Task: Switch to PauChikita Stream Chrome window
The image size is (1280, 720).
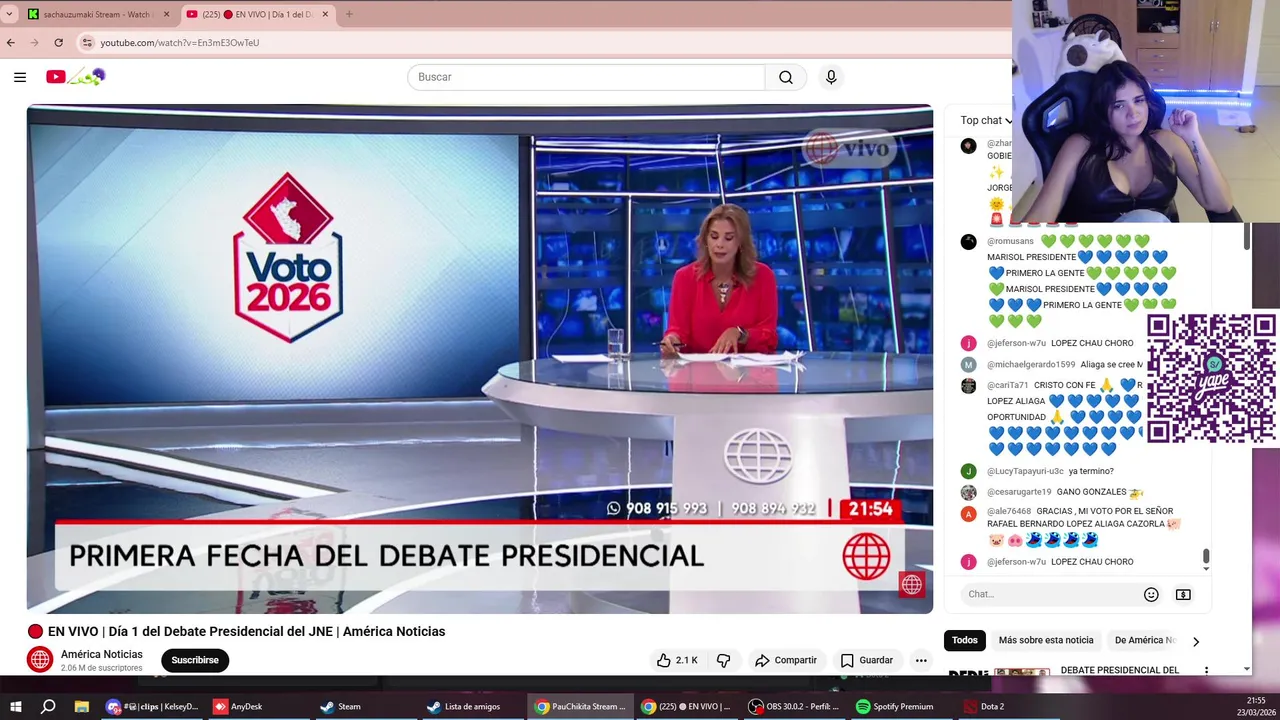Action: point(580,706)
